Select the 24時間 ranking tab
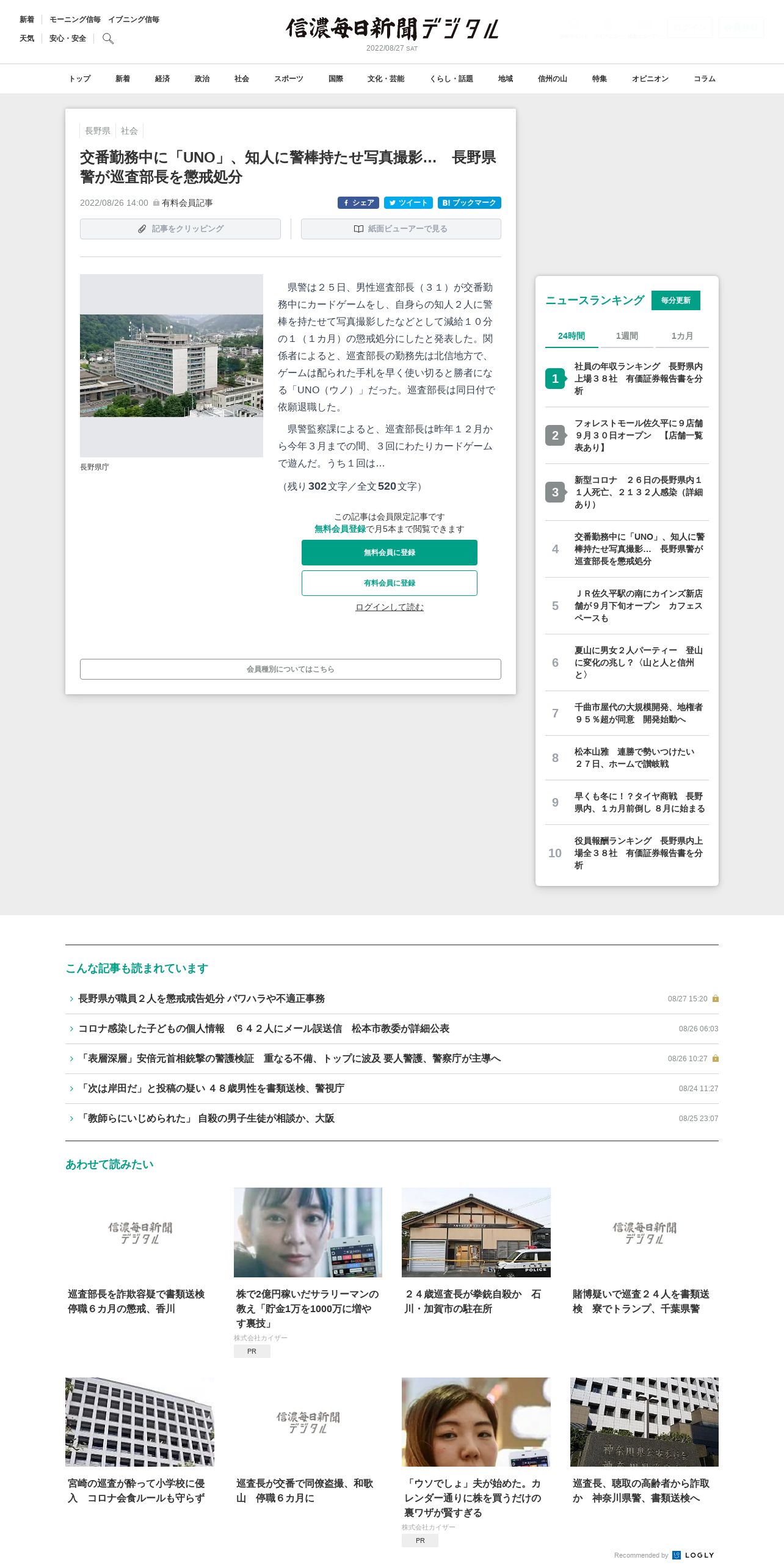784x1568 pixels. [572, 336]
